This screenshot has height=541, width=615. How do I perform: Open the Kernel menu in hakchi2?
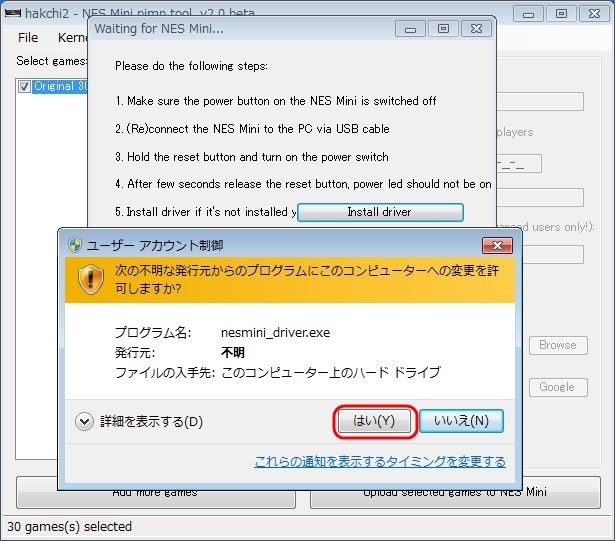tap(73, 38)
